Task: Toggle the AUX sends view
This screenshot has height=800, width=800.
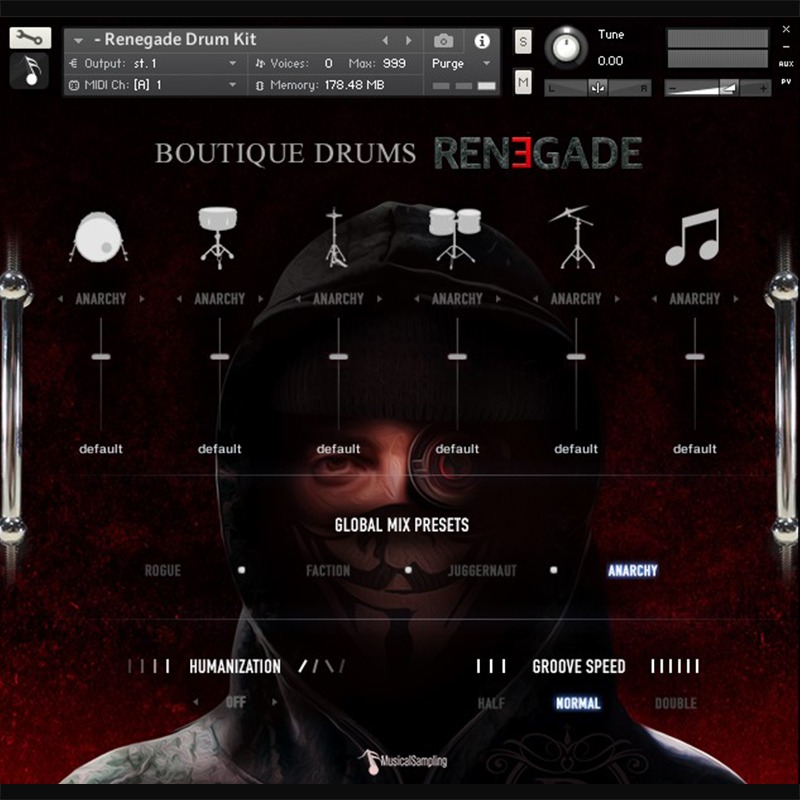Action: tap(786, 64)
